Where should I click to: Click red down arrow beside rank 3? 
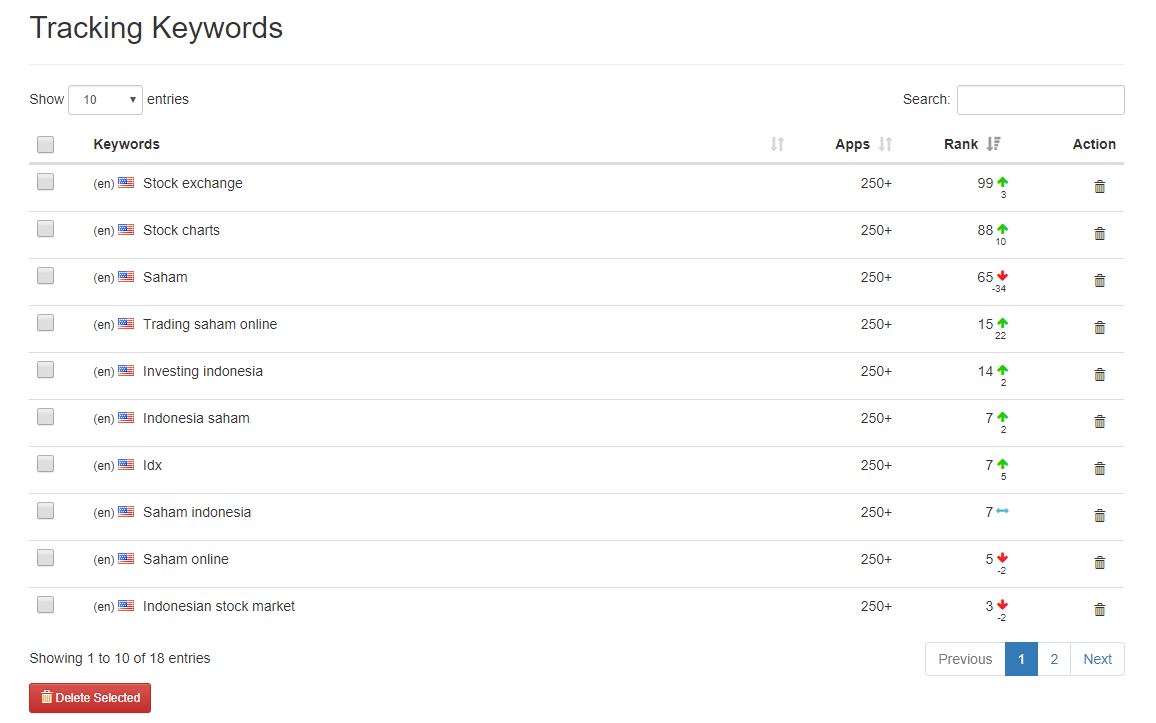point(1003,605)
